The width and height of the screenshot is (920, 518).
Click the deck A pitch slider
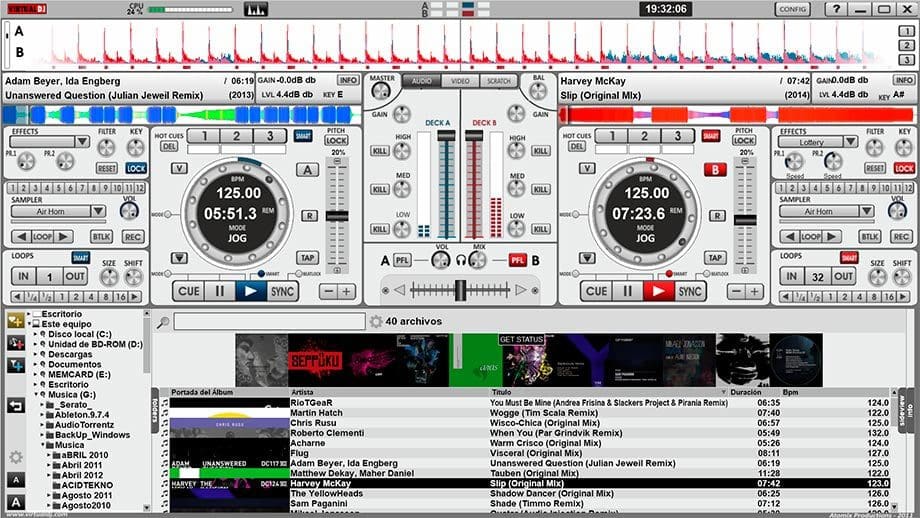(x=337, y=216)
